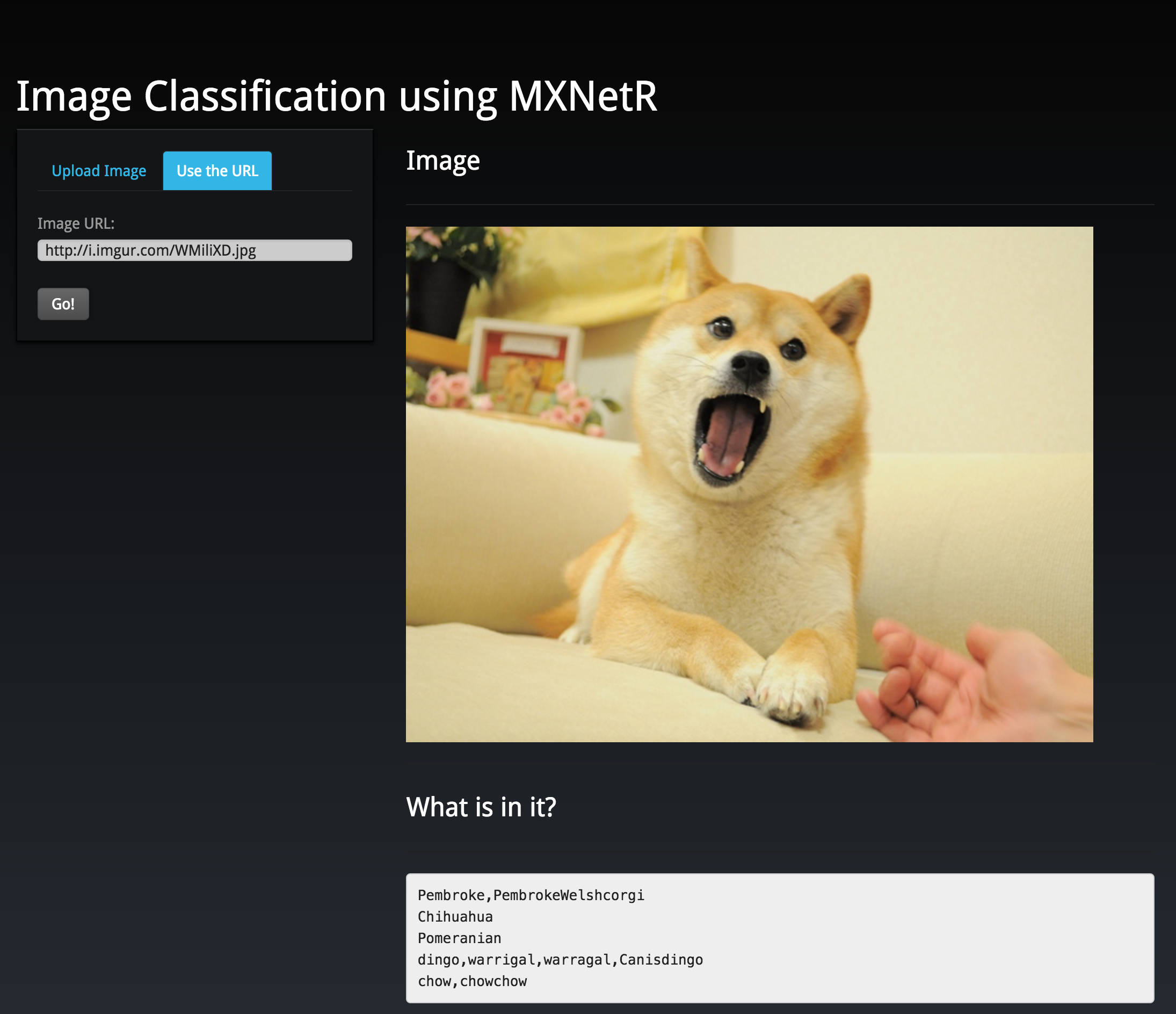Select the dingo, warrigal prediction line
The height and width of the screenshot is (1014, 1176).
point(560,960)
